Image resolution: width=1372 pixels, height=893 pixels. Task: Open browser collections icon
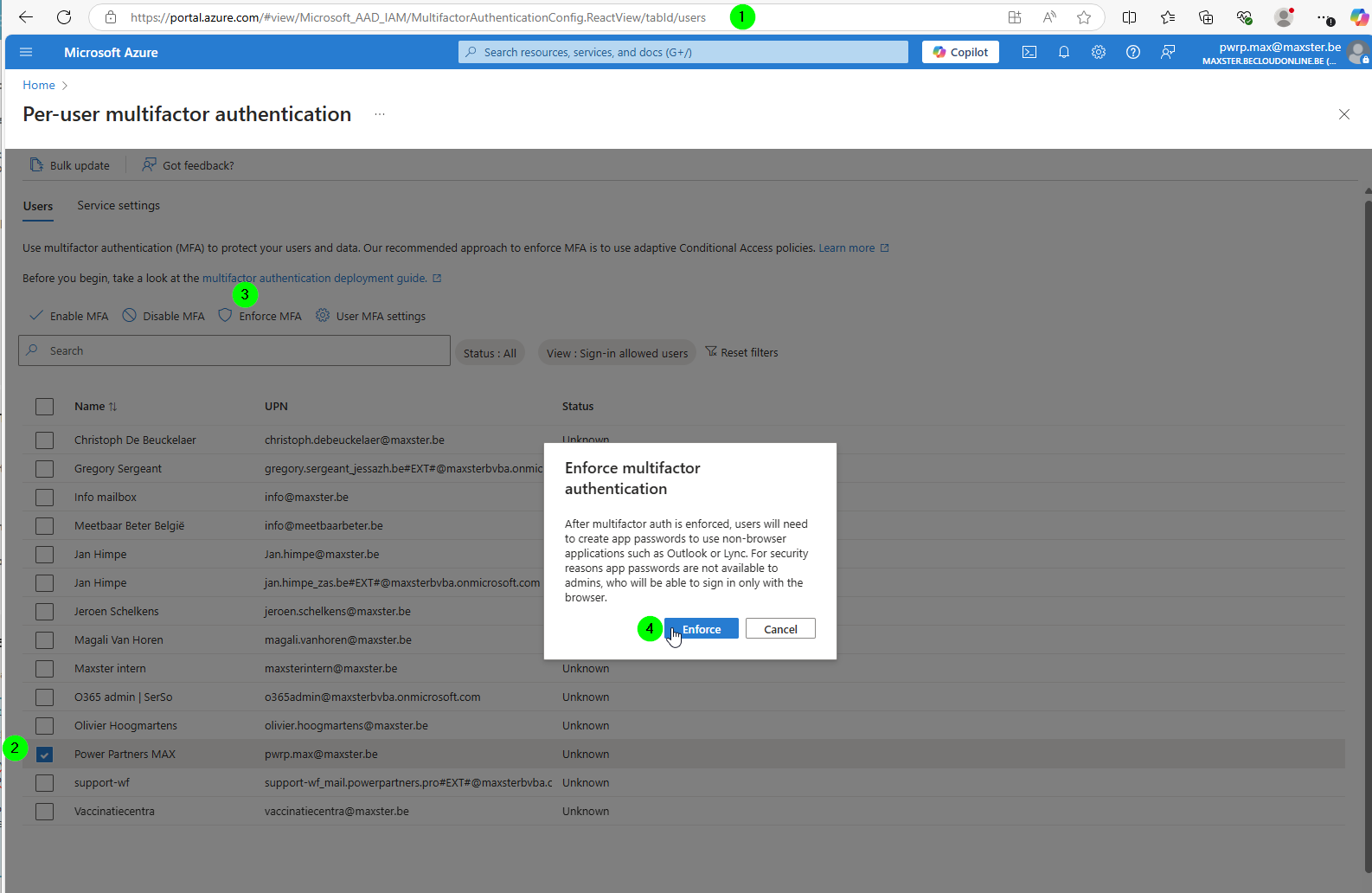pyautogui.click(x=1206, y=17)
